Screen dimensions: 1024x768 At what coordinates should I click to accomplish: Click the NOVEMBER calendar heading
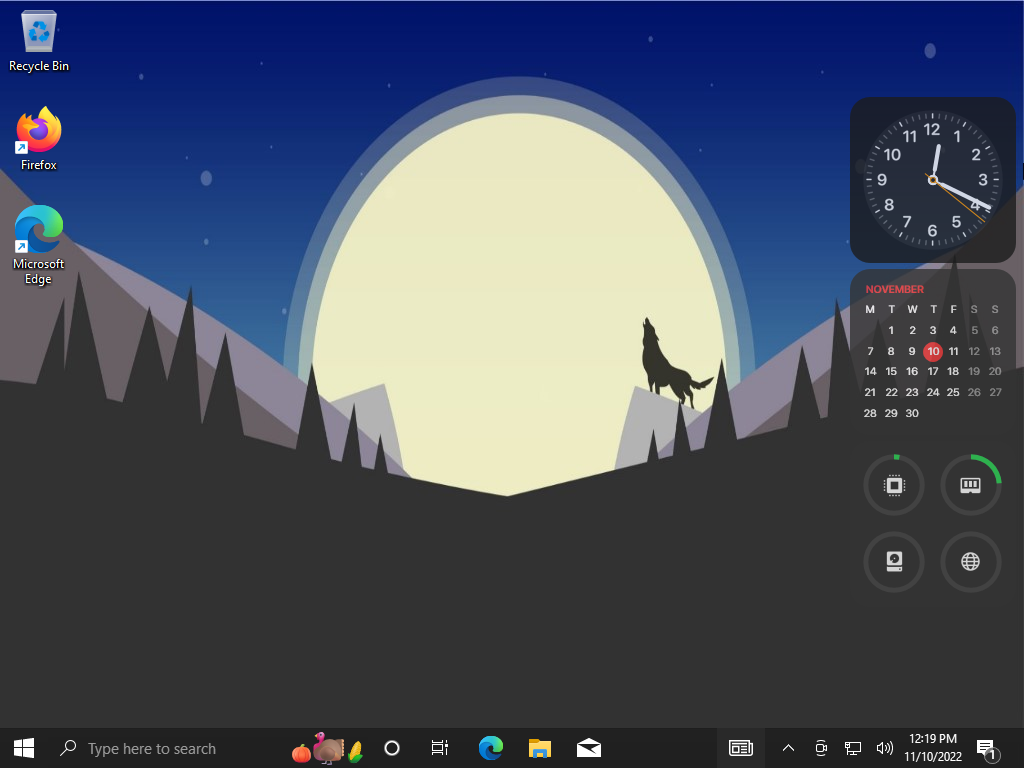[895, 289]
